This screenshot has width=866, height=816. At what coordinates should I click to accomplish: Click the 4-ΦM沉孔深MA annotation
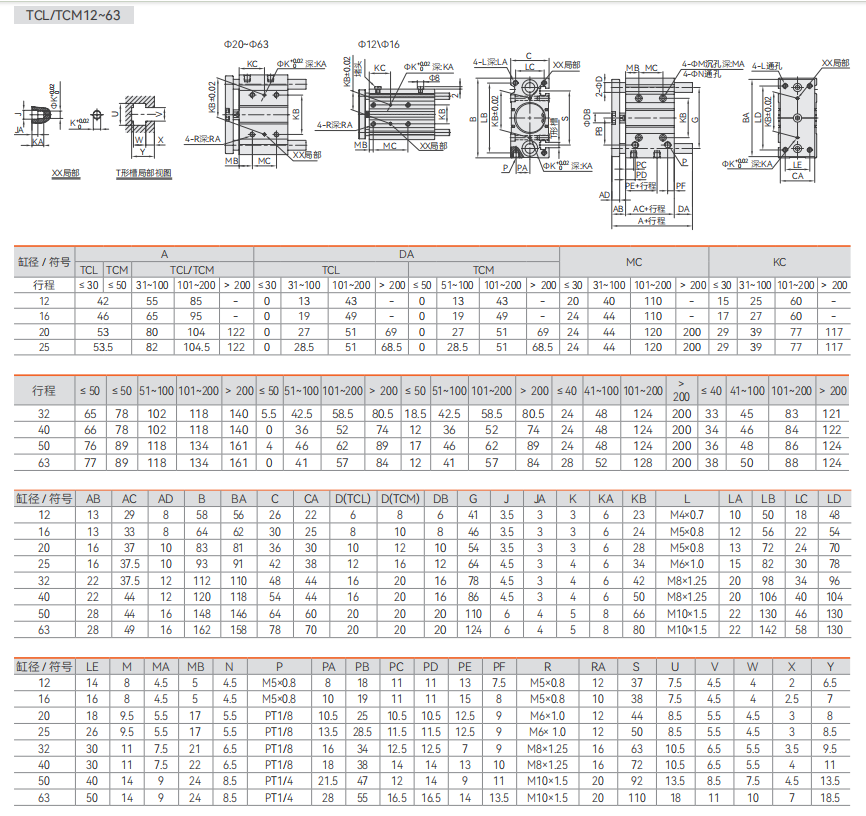click(714, 63)
